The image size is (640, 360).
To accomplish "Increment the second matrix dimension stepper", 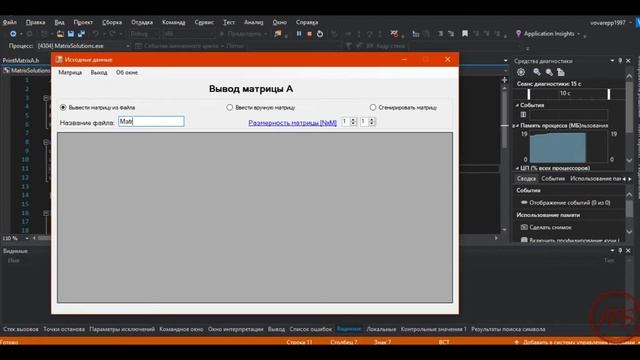I will click(371, 120).
